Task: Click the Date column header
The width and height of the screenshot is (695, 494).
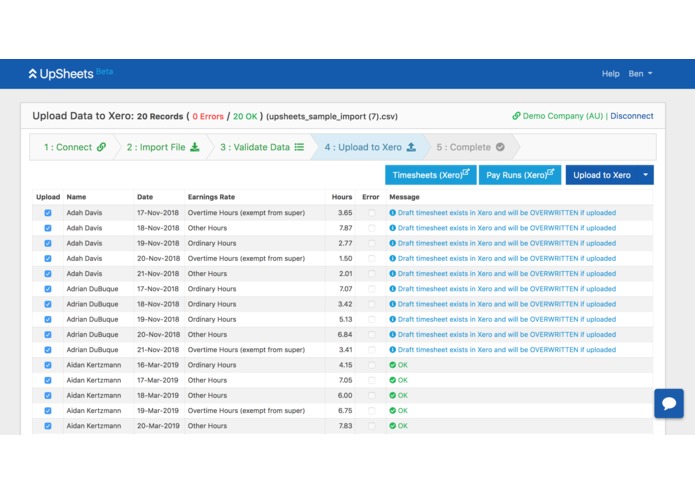Action: pos(145,197)
